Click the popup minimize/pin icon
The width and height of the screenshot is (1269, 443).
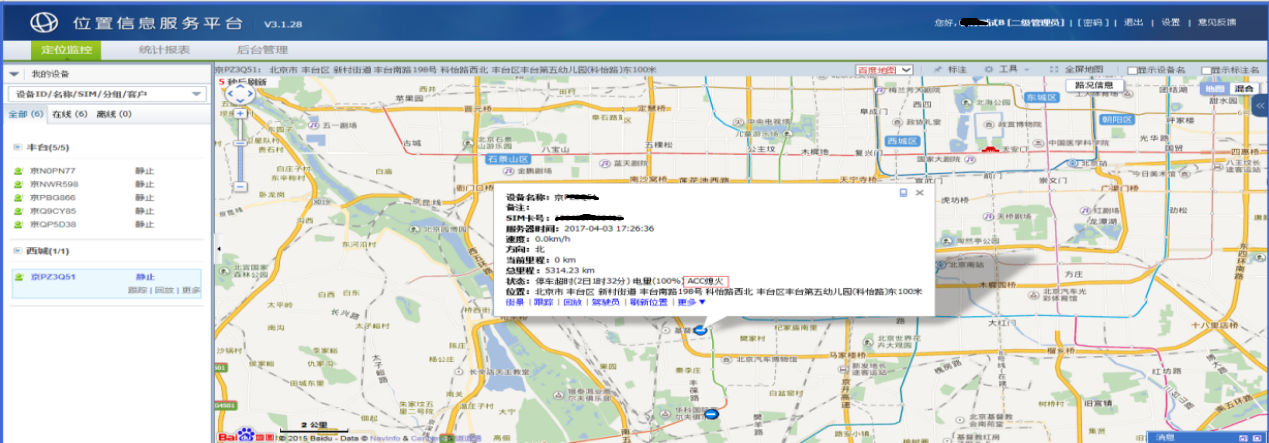(x=903, y=191)
